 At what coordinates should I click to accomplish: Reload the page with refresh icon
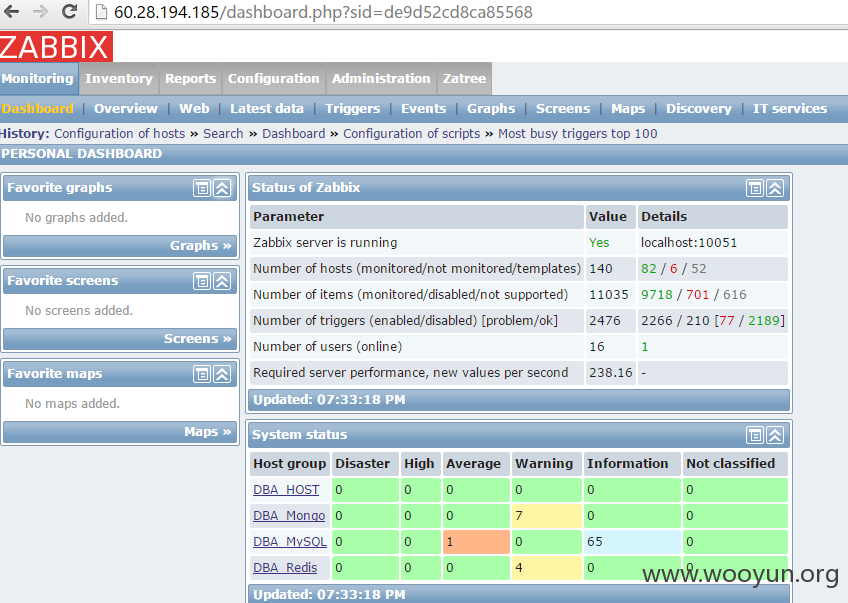coord(69,11)
